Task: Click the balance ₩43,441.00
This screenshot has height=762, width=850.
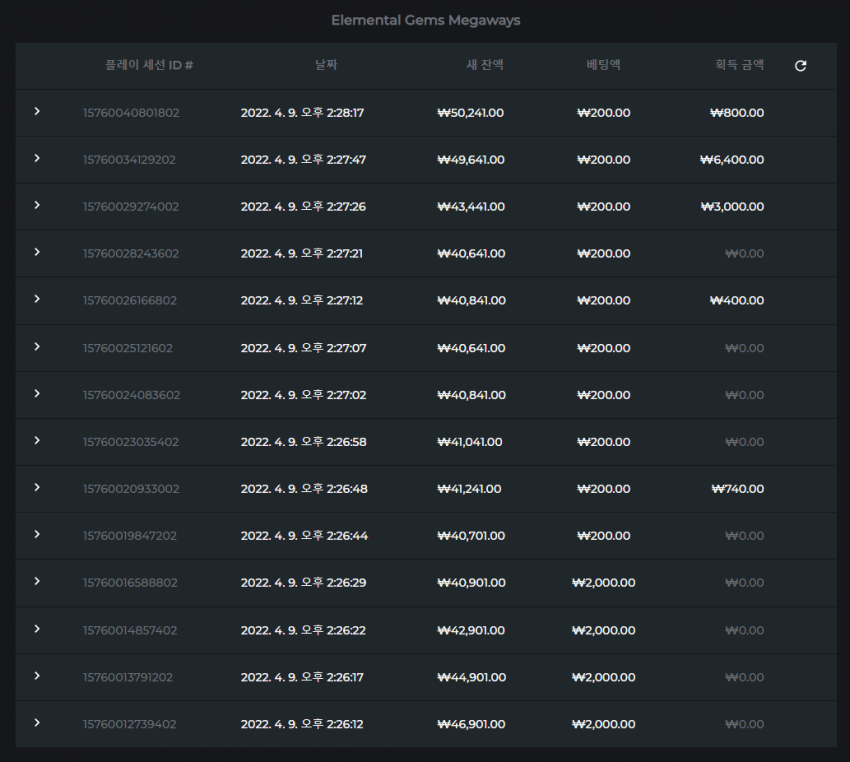Action: [x=471, y=206]
